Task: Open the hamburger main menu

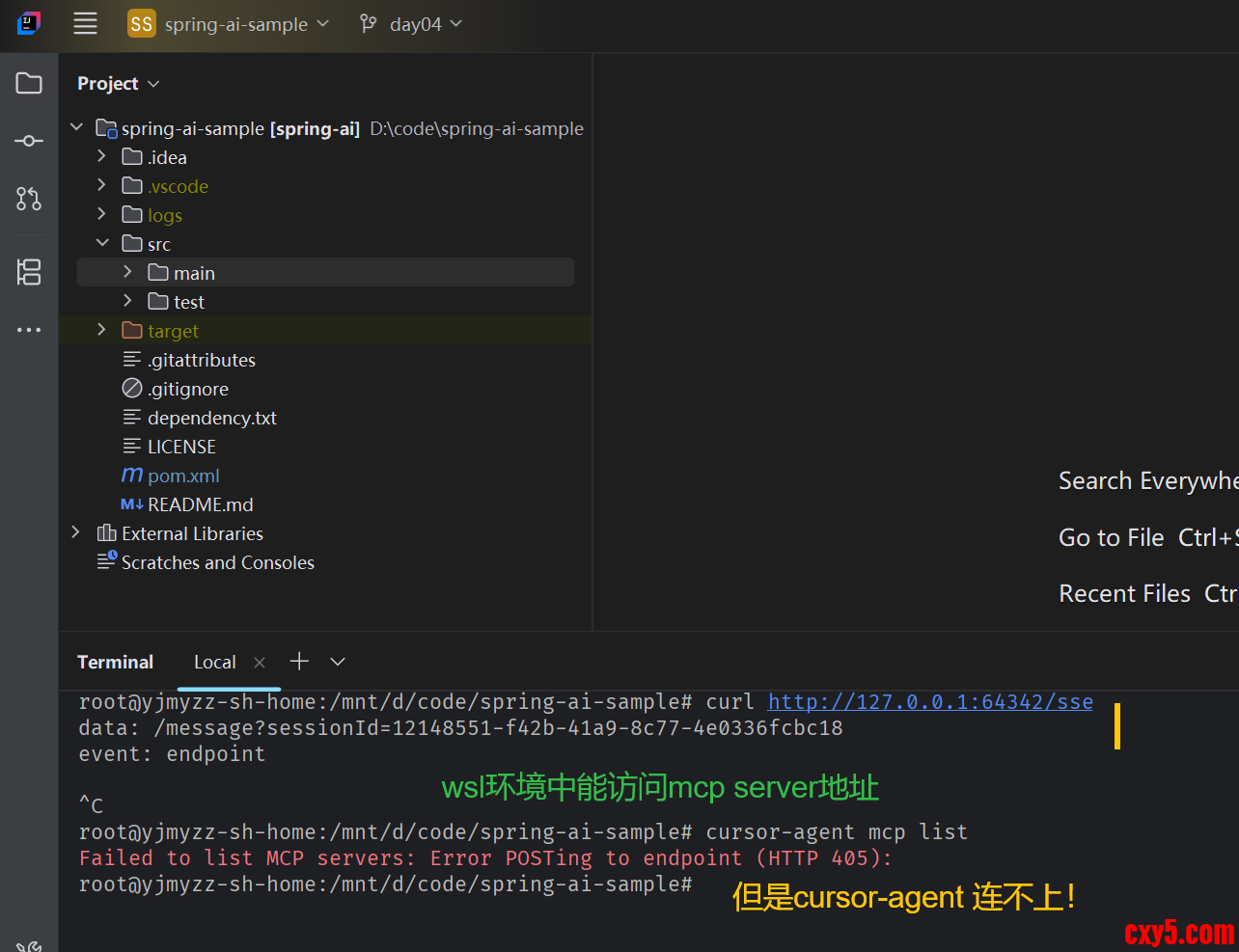Action: coord(85,24)
